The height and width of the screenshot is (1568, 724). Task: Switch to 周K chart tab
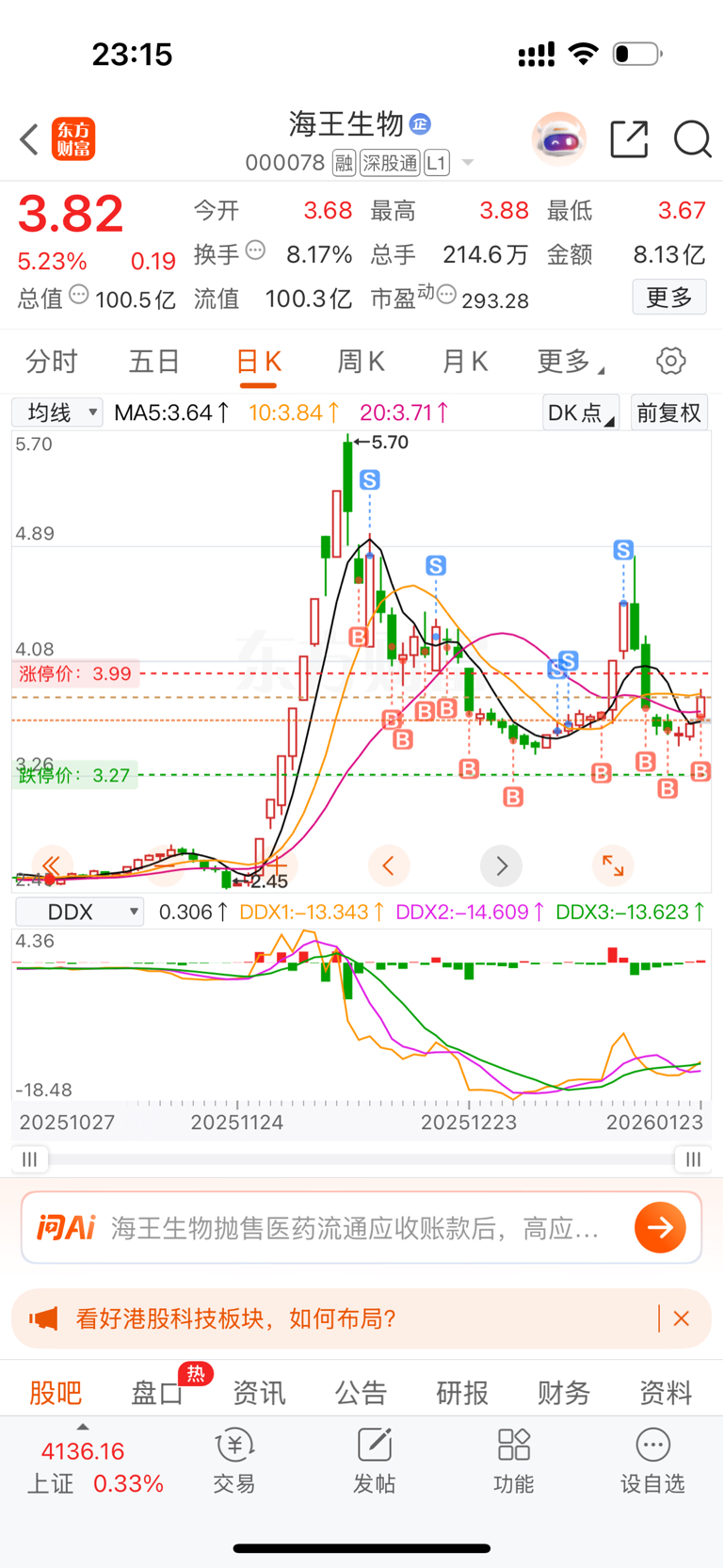click(x=361, y=361)
